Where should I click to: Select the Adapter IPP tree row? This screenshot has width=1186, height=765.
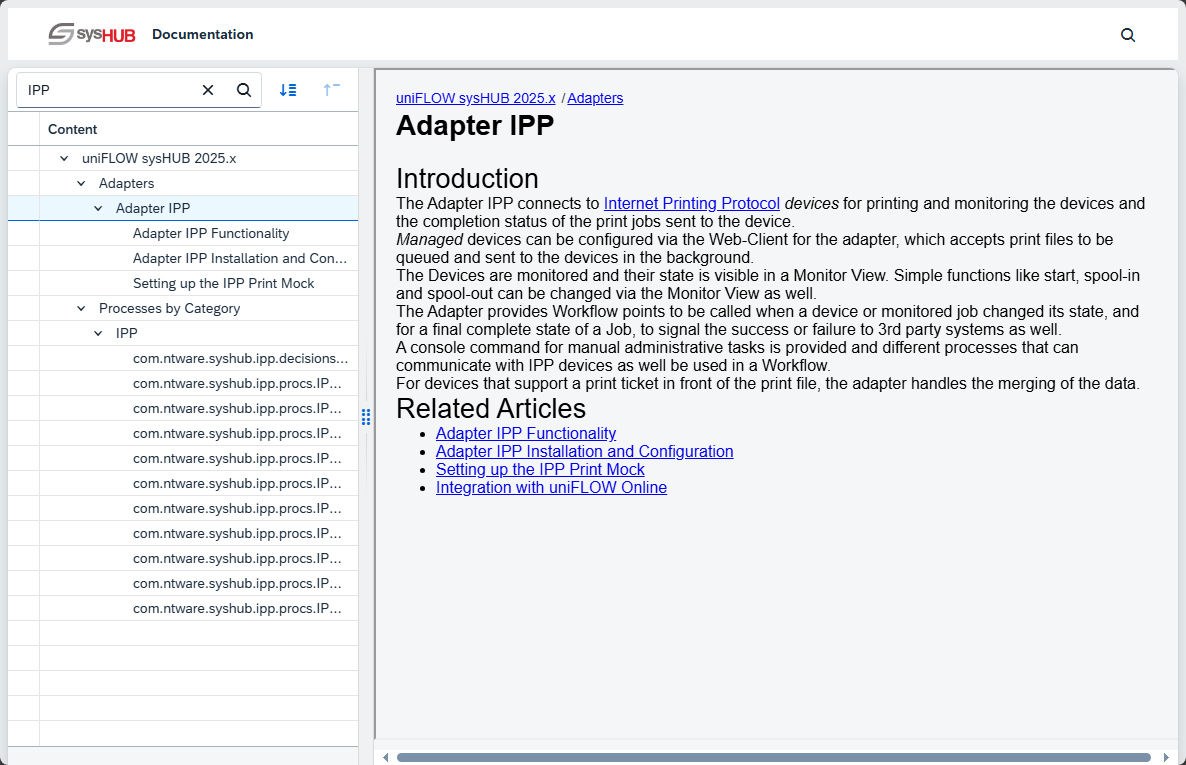tap(183, 208)
